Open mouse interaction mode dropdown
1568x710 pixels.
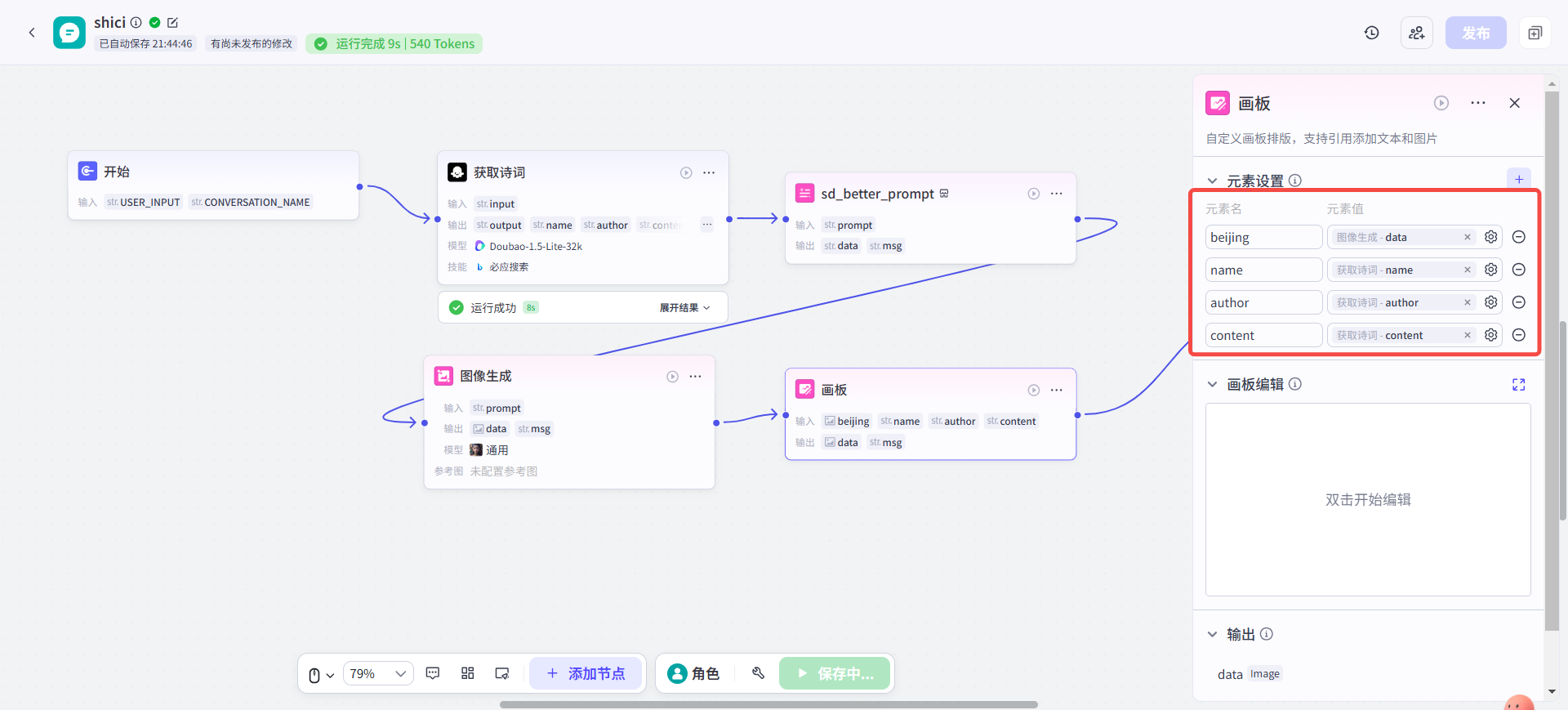(321, 675)
